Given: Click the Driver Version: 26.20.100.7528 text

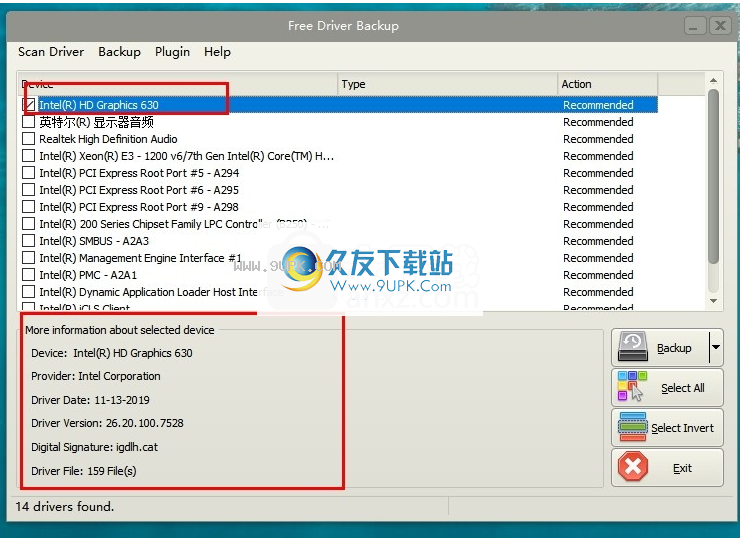Looking at the screenshot, I should pyautogui.click(x=107, y=423).
